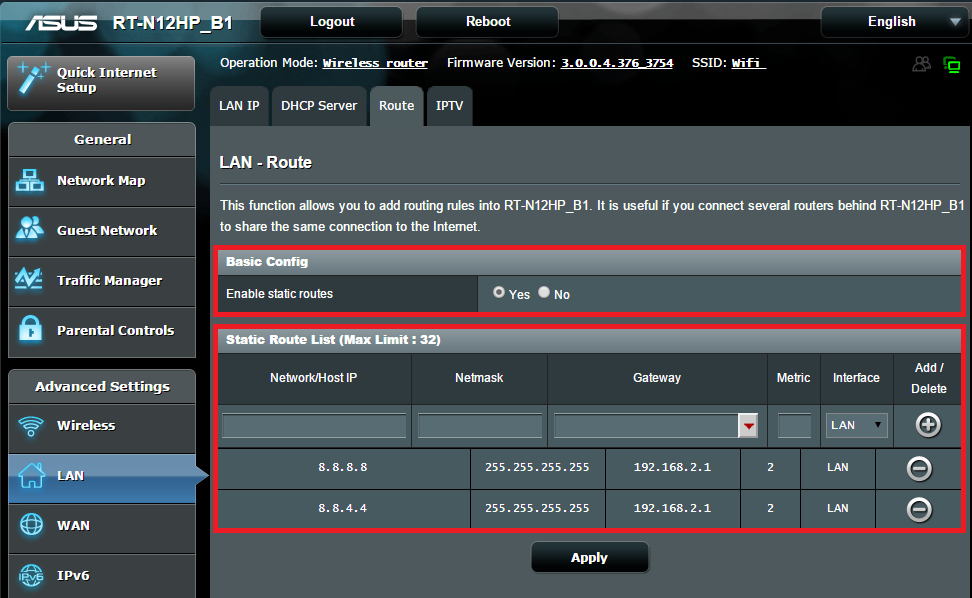The width and height of the screenshot is (972, 598).
Task: Switch to the LAN IP tab
Action: point(239,106)
